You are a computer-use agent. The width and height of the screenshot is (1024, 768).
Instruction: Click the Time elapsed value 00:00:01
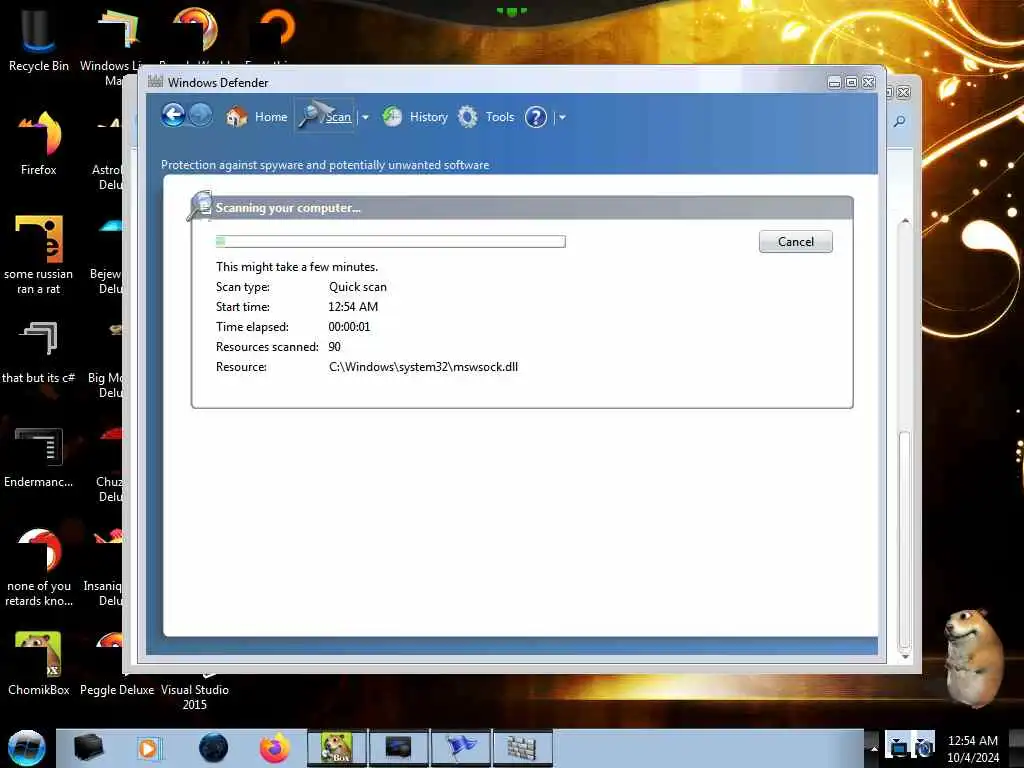pyautogui.click(x=349, y=327)
